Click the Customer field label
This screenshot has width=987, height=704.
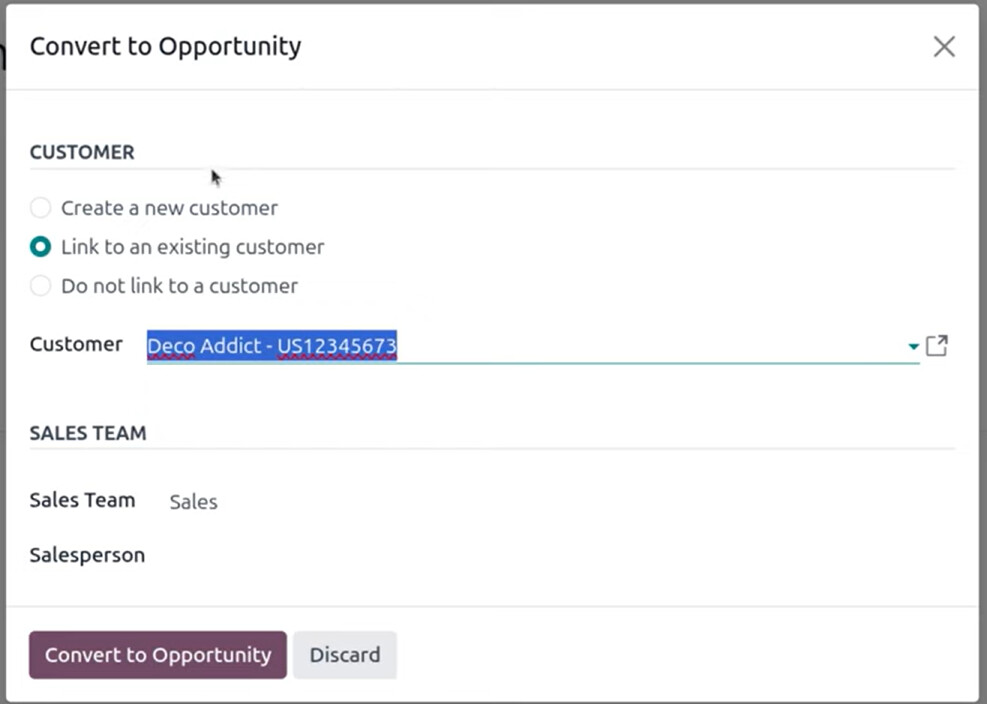(x=76, y=344)
